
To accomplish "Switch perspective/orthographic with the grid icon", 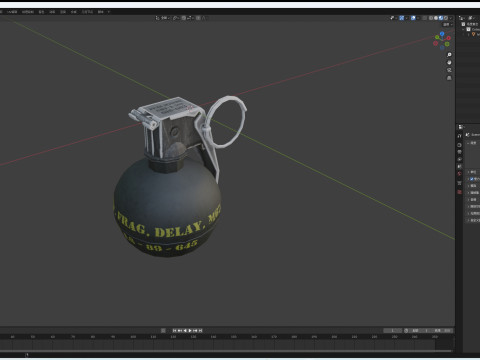I will [x=449, y=78].
